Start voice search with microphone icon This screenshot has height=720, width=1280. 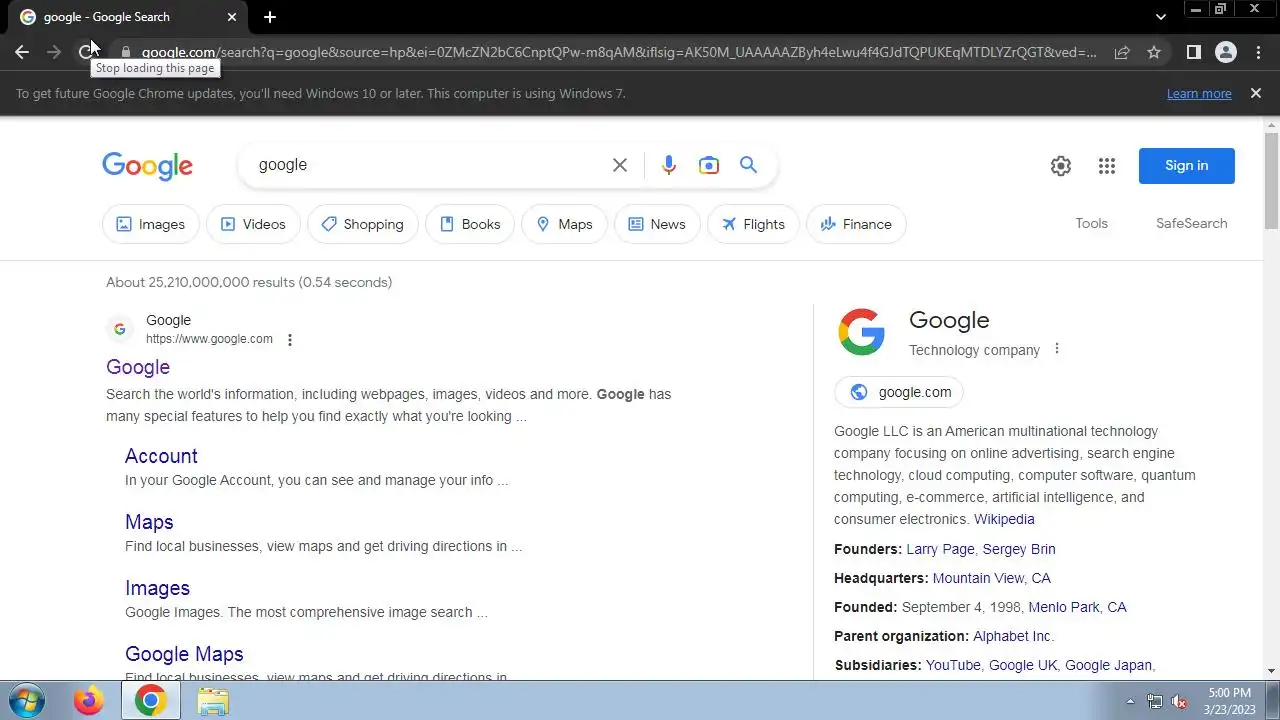(x=669, y=165)
